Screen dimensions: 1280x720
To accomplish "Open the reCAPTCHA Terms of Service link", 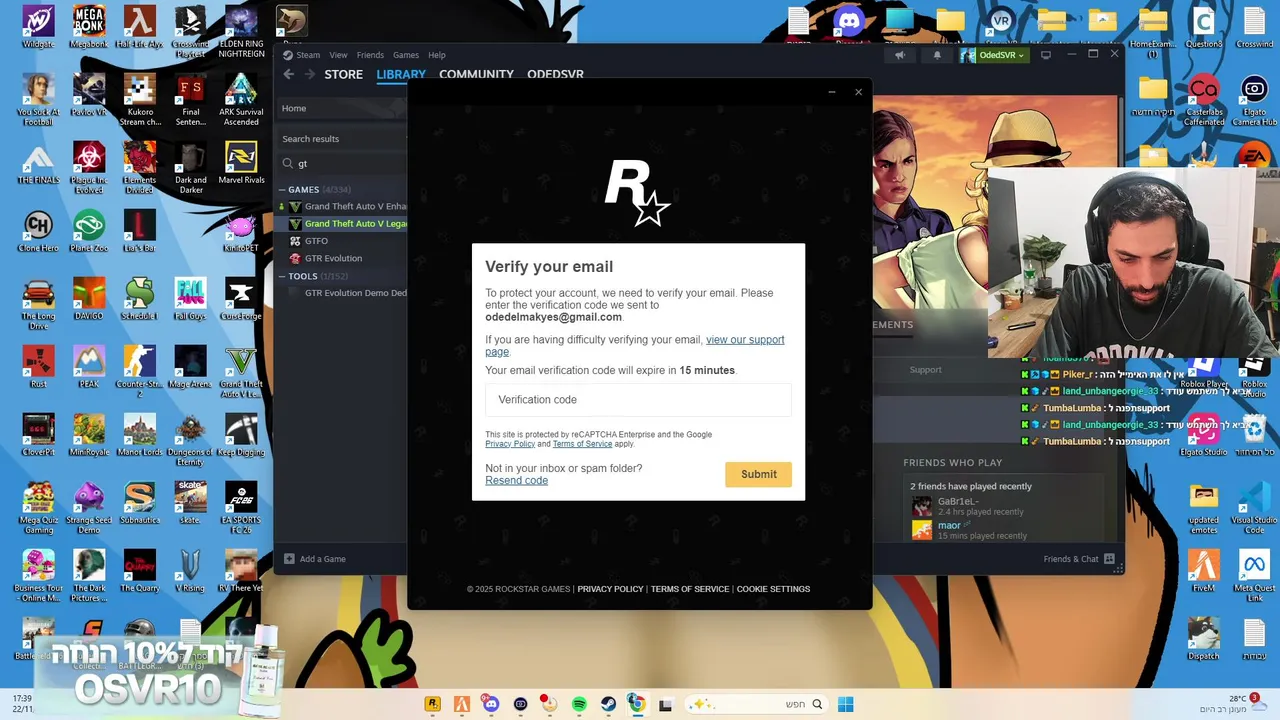I will 582,444.
